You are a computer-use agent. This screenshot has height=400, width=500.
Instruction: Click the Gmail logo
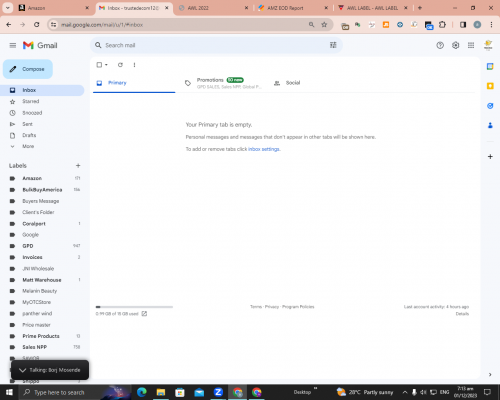40,45
